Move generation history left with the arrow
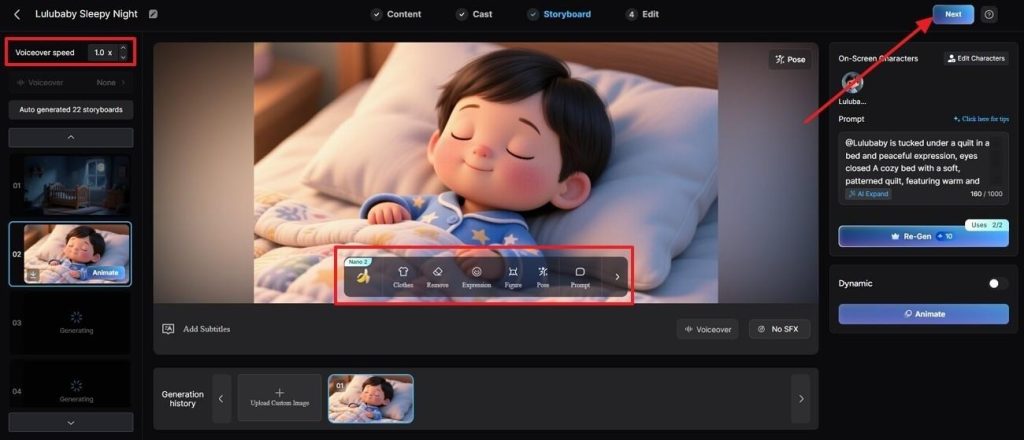Image resolution: width=1024 pixels, height=440 pixels. pos(221,399)
